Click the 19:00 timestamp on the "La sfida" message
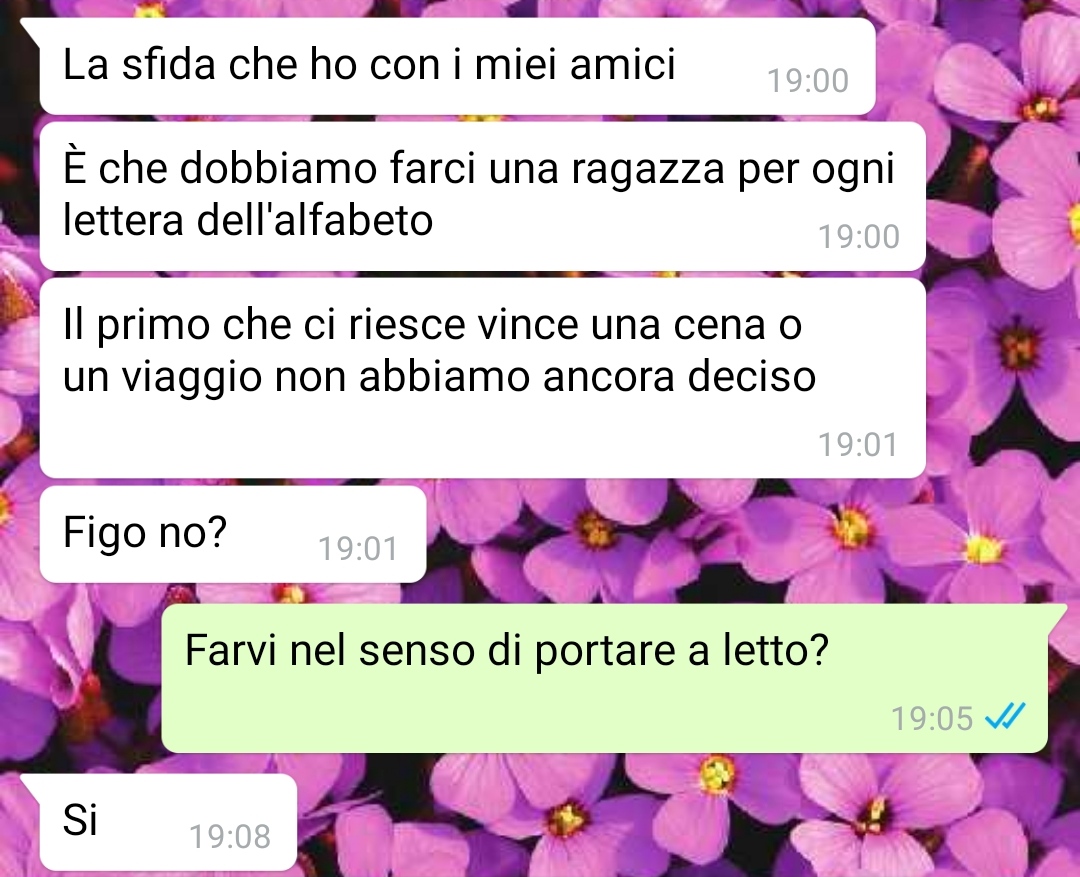Screen dimensions: 1080x877 tap(807, 81)
